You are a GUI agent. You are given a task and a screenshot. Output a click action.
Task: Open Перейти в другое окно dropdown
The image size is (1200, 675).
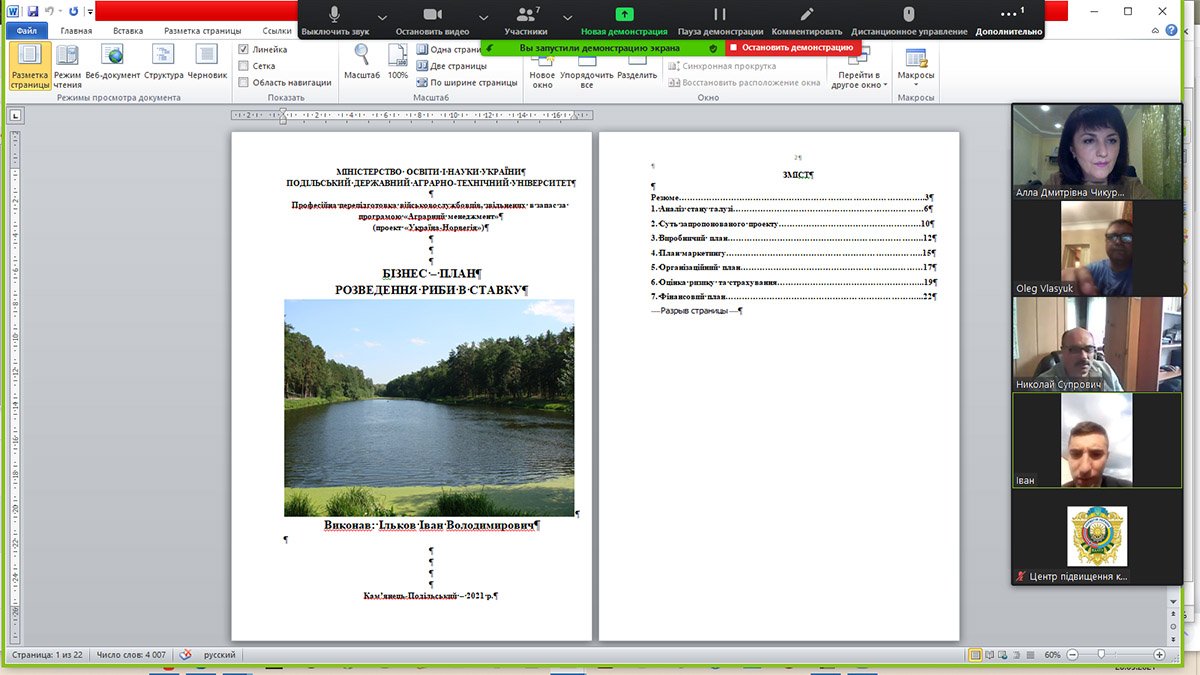[858, 70]
